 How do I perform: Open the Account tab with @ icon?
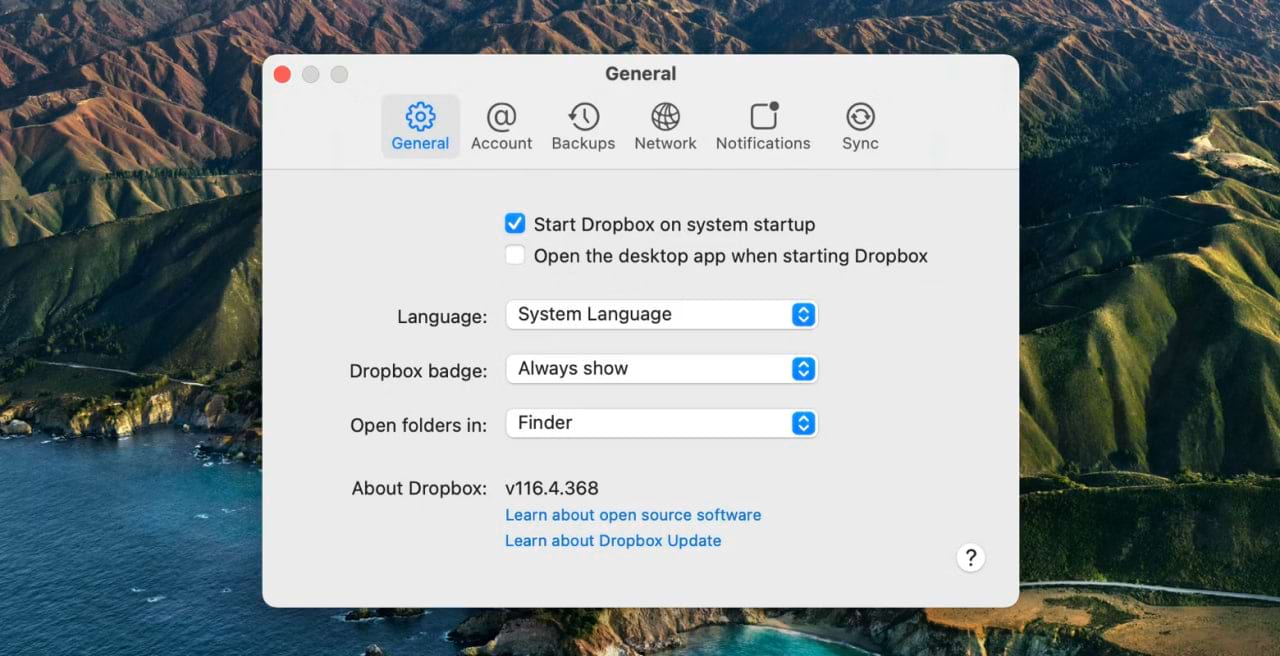[x=501, y=126]
